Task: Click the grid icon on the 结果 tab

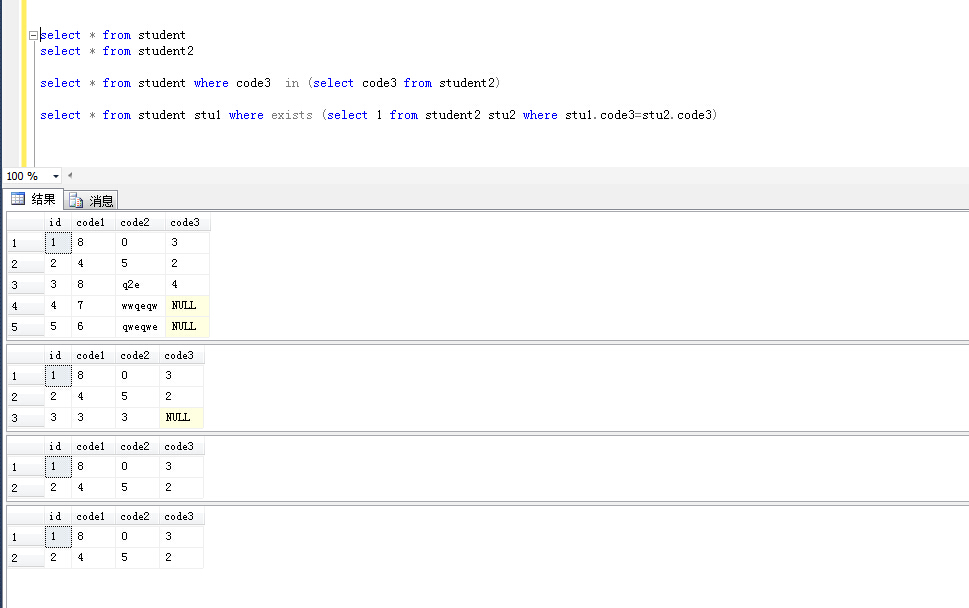Action: [17, 198]
